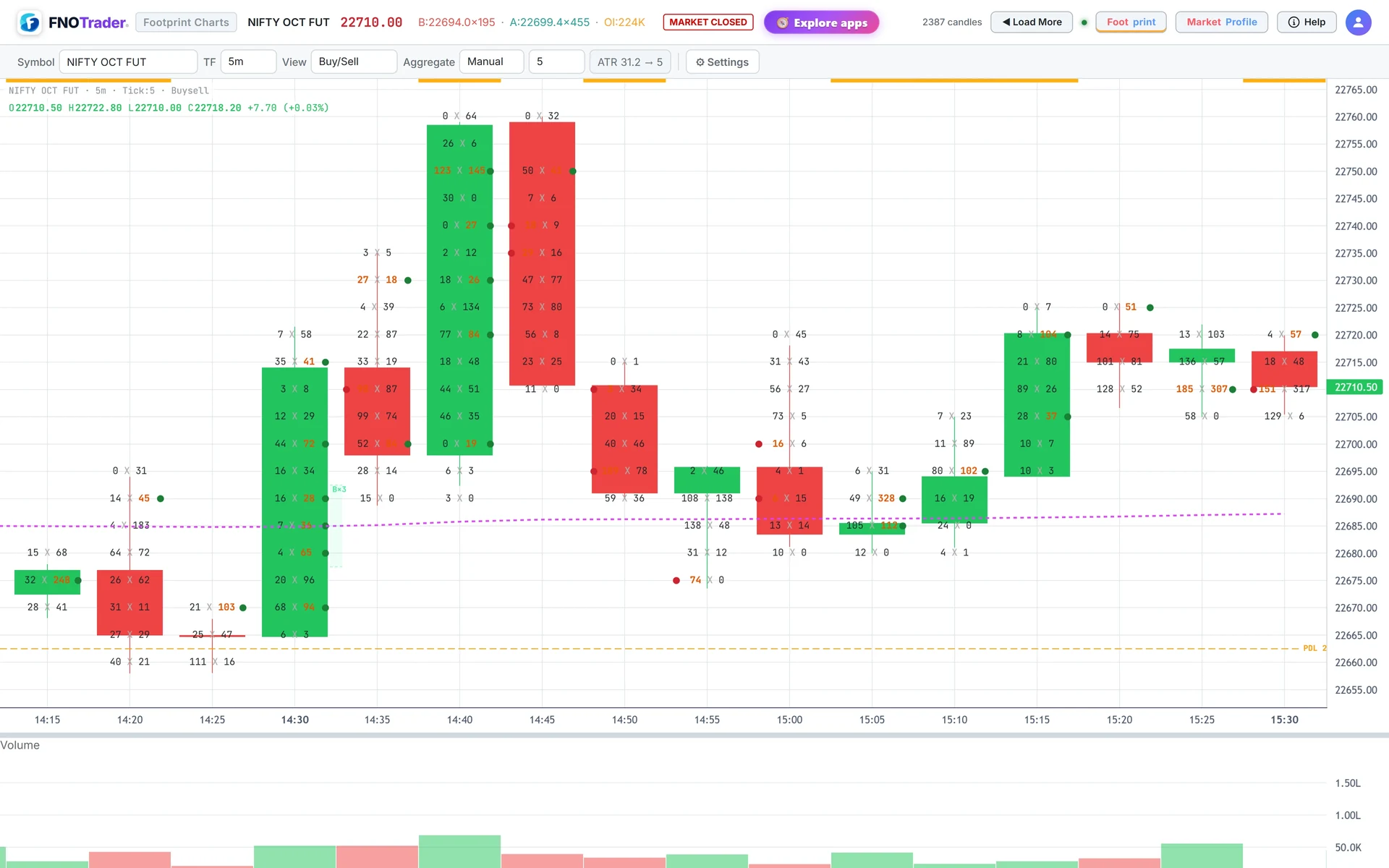Click the green live status dot

coord(1084,22)
